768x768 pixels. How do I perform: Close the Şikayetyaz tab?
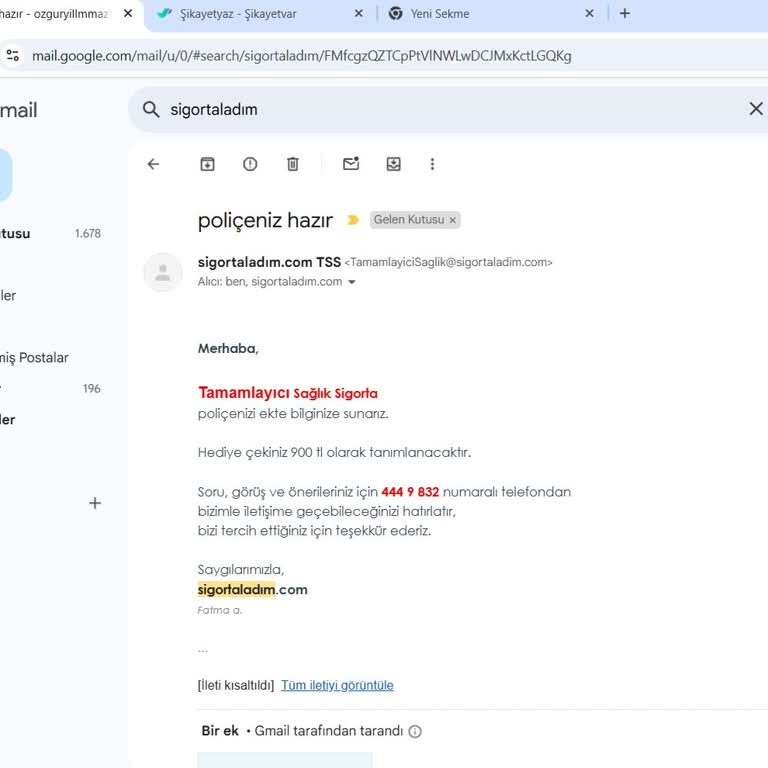coord(359,14)
